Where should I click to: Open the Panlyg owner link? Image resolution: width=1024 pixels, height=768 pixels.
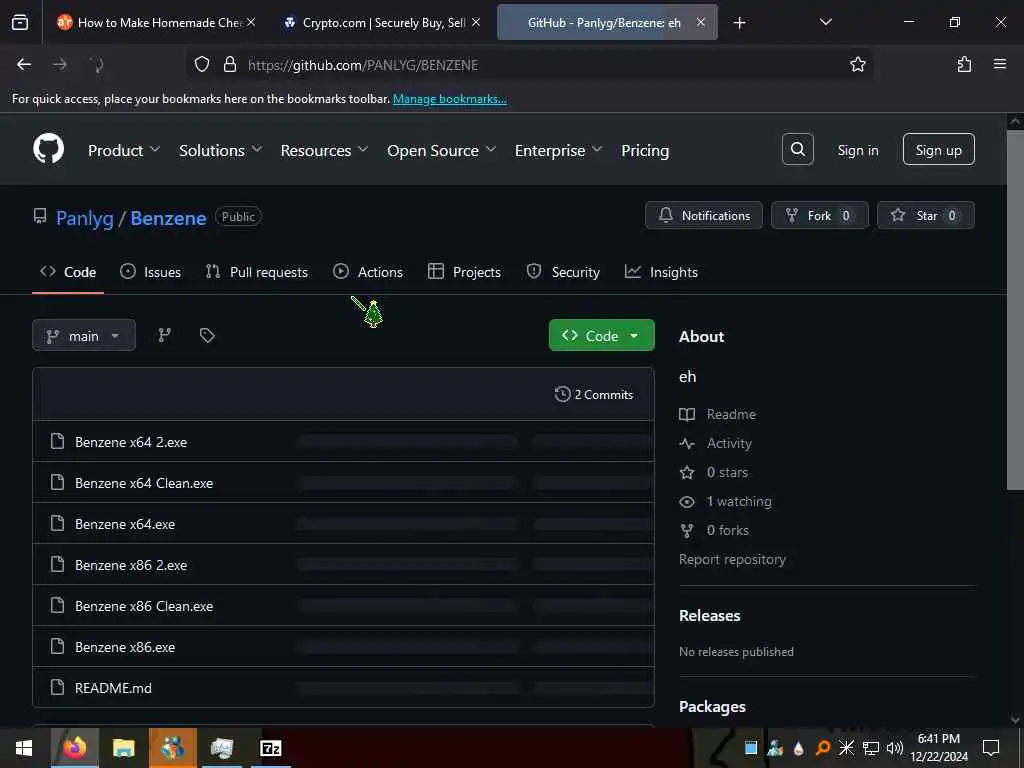[85, 217]
